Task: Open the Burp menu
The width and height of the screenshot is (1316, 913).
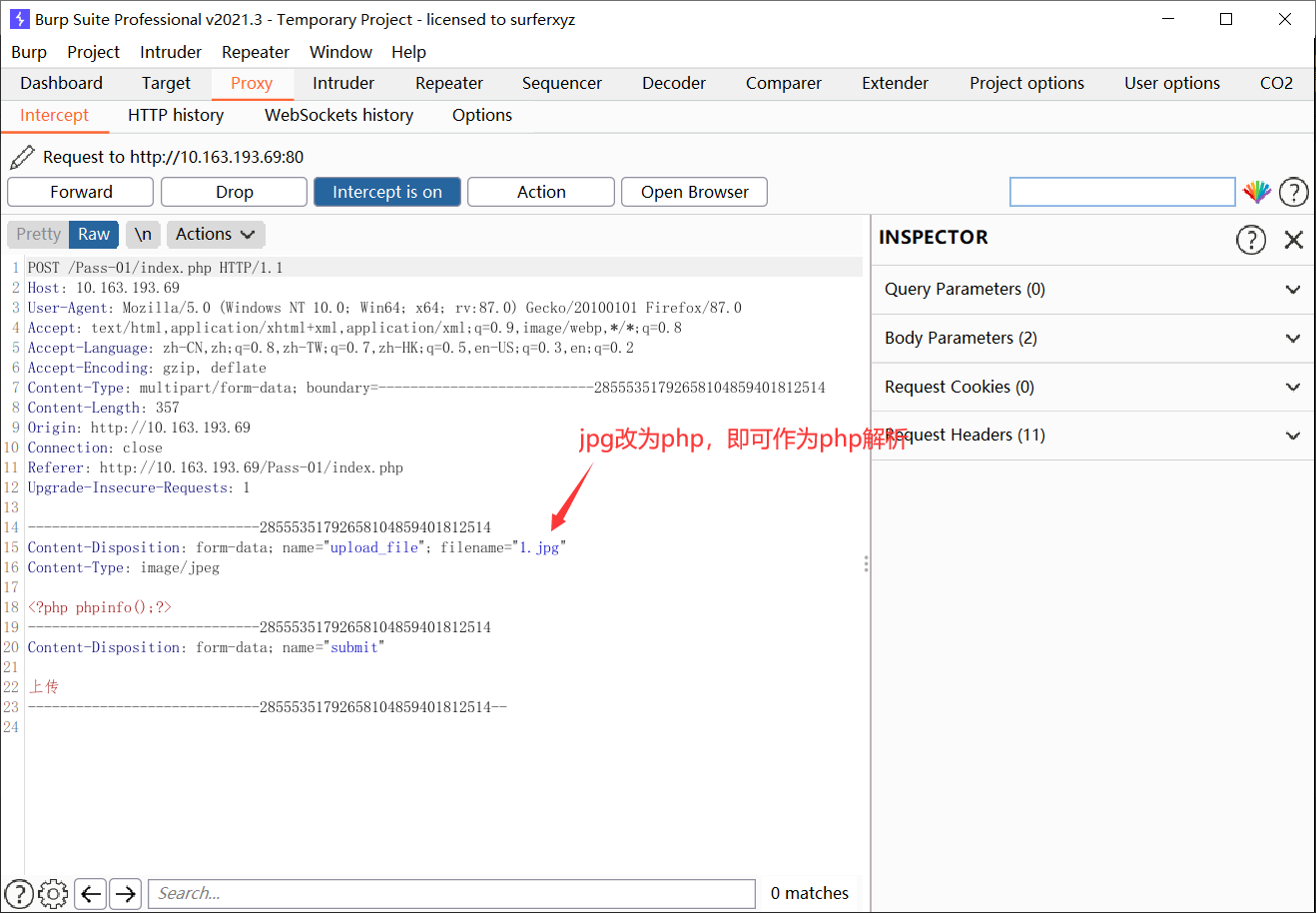Action: (29, 52)
